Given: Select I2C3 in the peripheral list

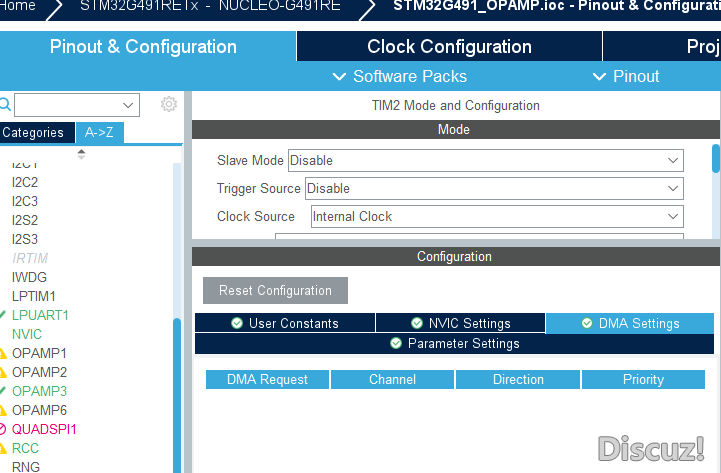Looking at the screenshot, I should point(25,201).
